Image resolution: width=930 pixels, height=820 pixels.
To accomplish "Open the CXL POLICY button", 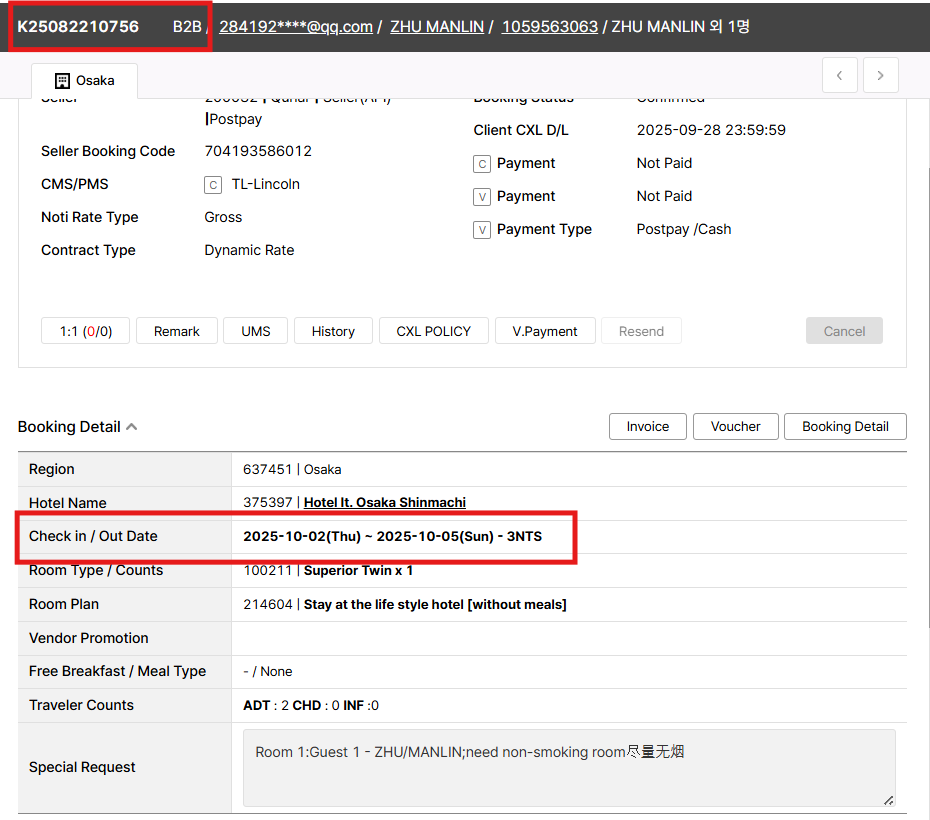I will (x=433, y=331).
